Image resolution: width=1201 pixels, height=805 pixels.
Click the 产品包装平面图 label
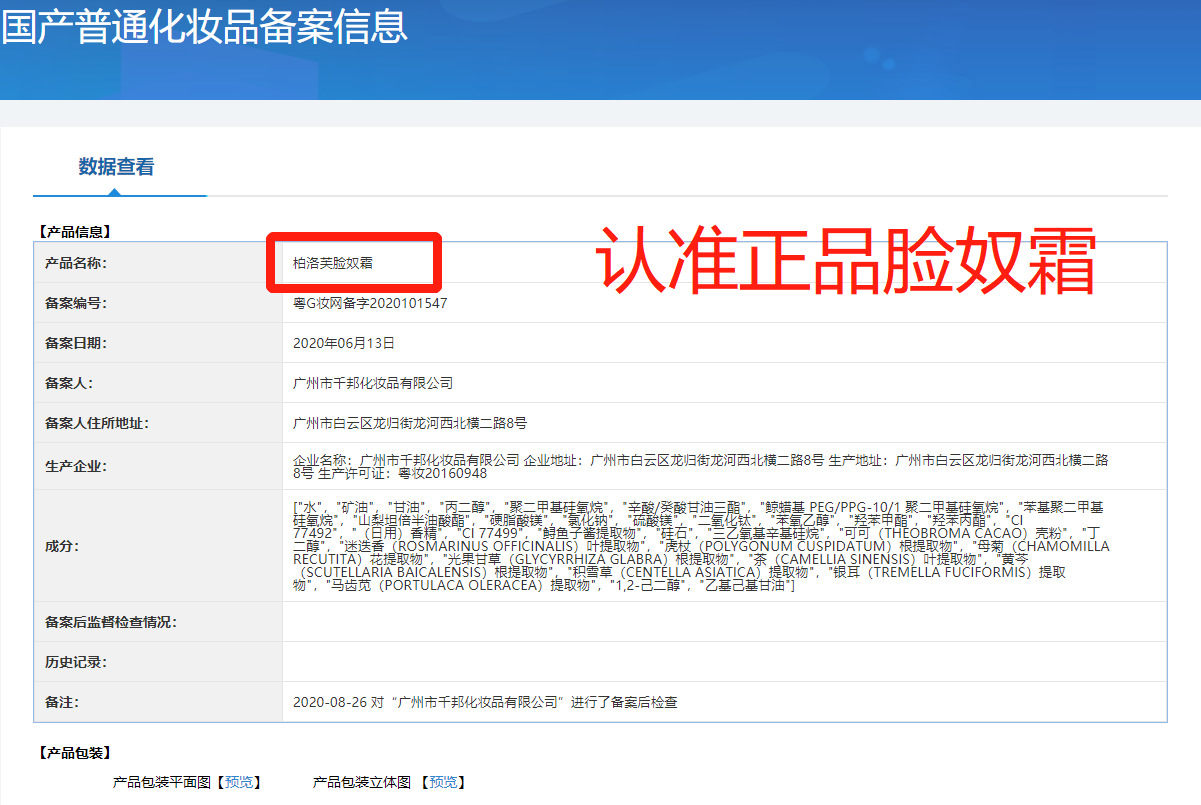[162, 782]
